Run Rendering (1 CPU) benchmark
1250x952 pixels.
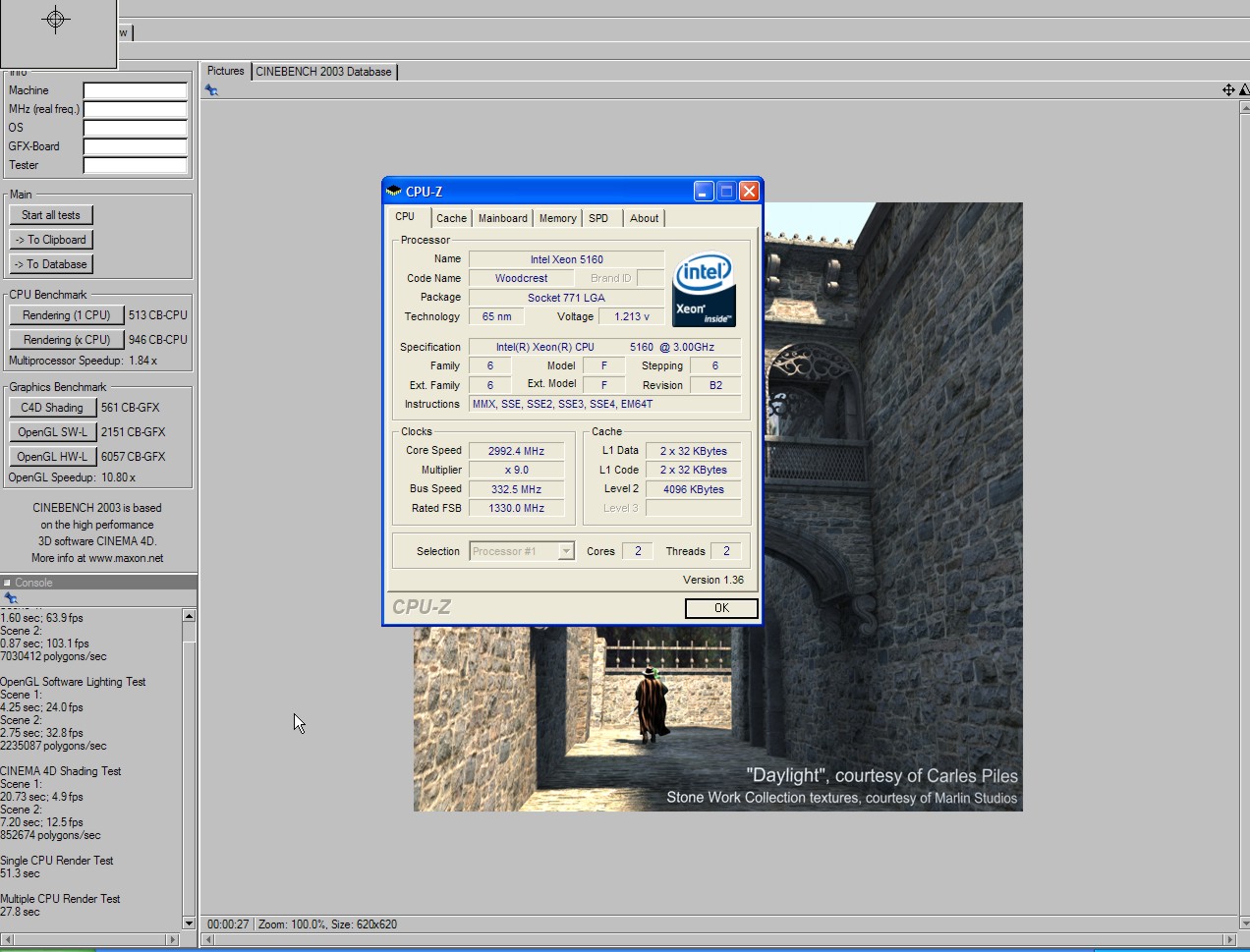pyautogui.click(x=67, y=315)
